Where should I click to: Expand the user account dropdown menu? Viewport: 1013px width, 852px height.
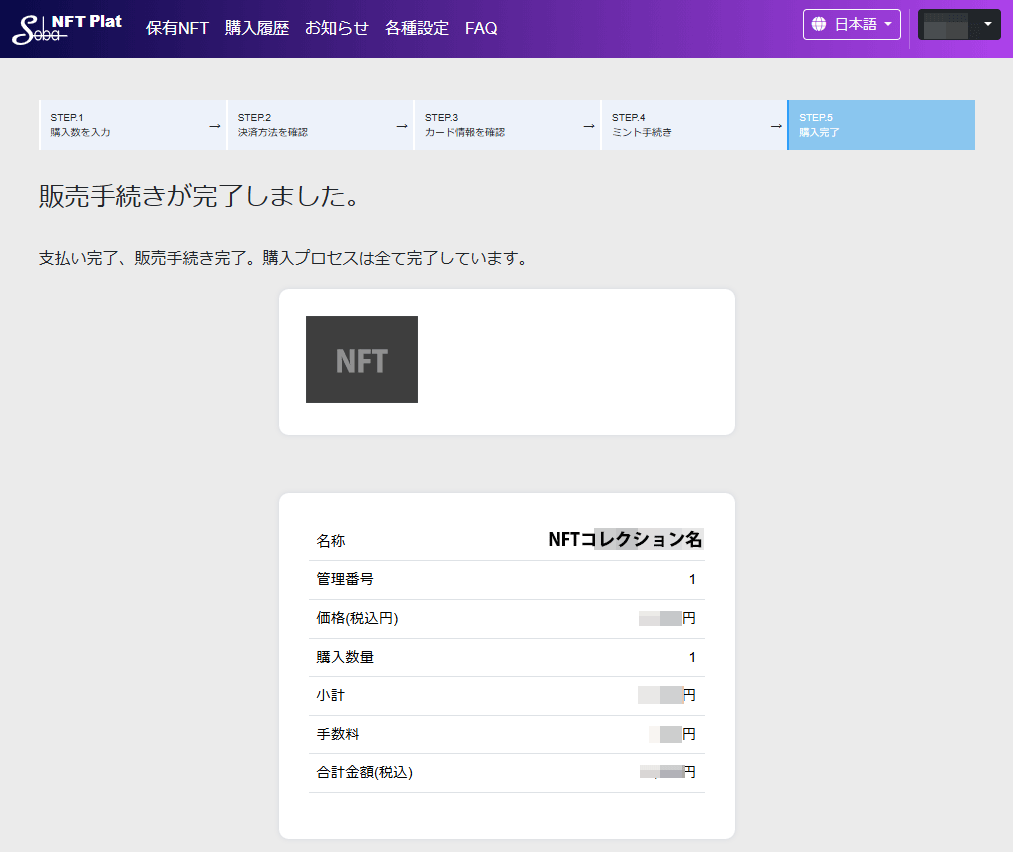(x=959, y=24)
